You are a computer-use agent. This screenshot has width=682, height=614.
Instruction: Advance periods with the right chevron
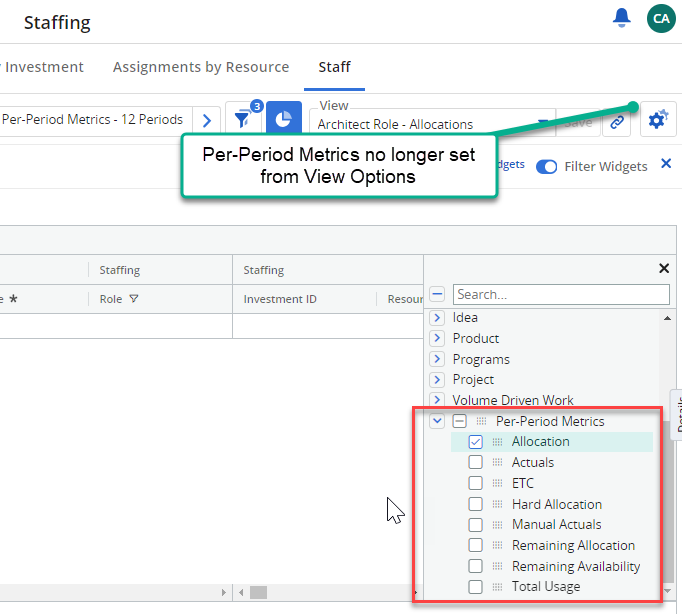tap(207, 120)
